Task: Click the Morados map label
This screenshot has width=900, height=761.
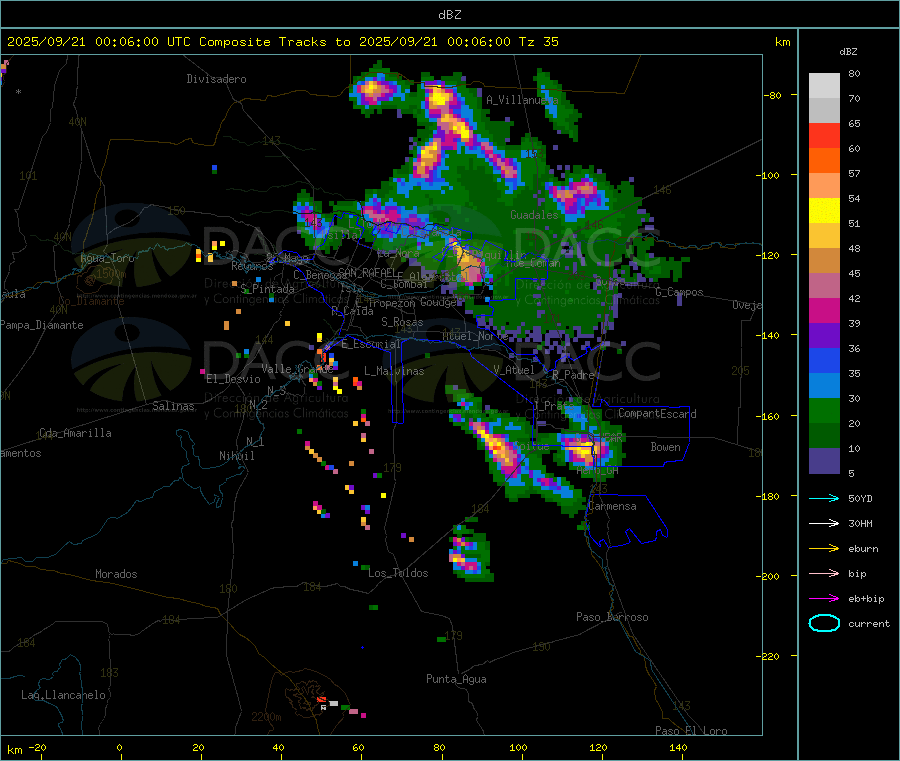Action: 116,574
